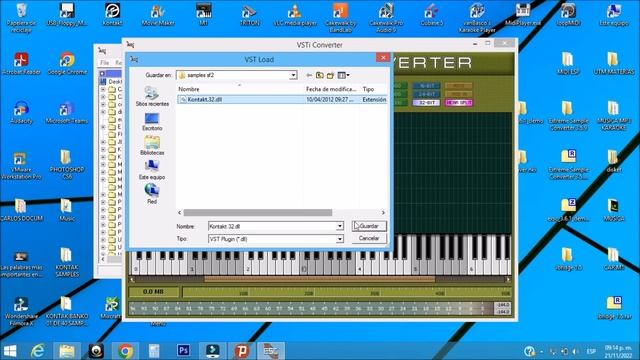Open the Audacity desktop shortcut

click(21, 113)
